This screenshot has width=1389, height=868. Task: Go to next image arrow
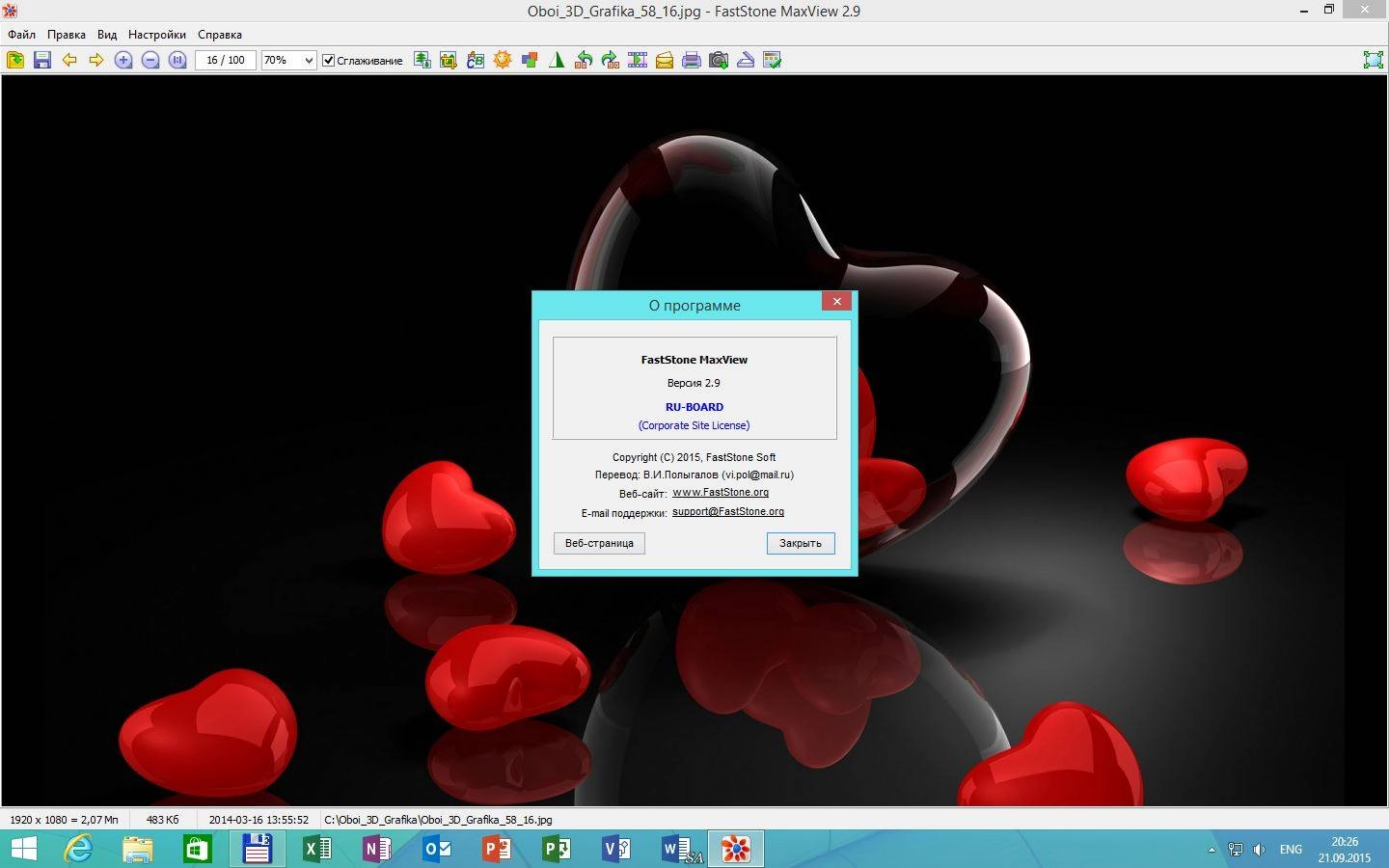[x=96, y=60]
